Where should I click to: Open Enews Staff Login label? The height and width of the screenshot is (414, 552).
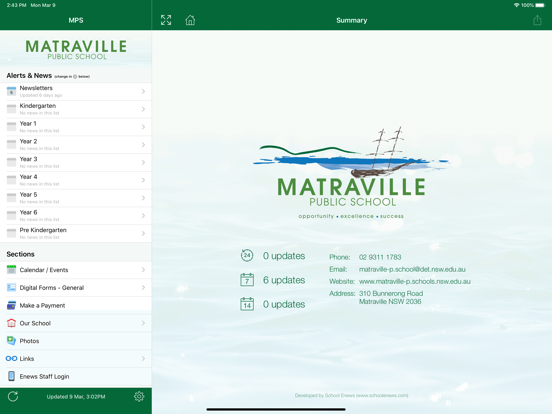(x=44, y=376)
